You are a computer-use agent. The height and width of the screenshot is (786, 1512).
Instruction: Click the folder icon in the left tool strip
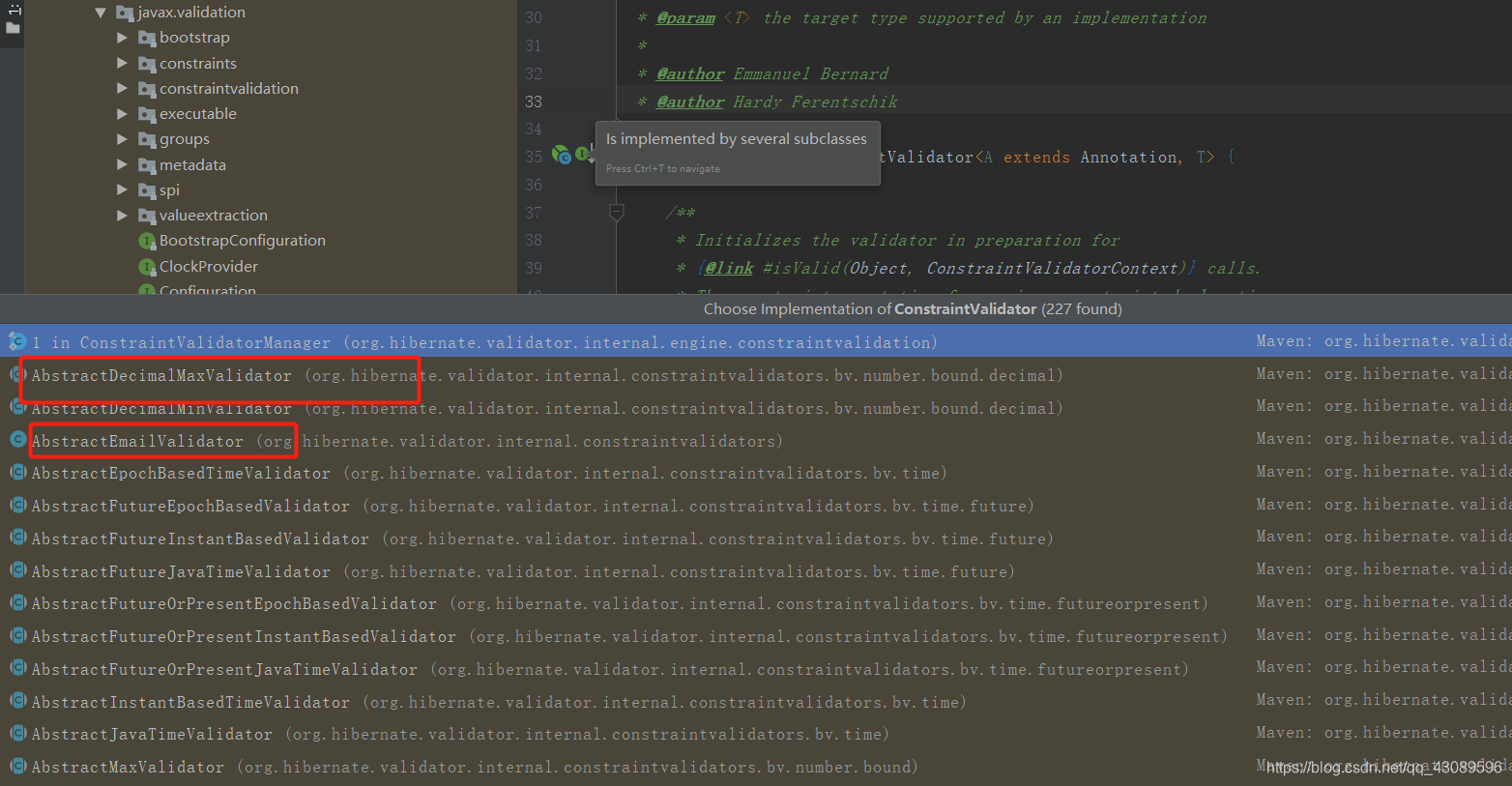13,28
